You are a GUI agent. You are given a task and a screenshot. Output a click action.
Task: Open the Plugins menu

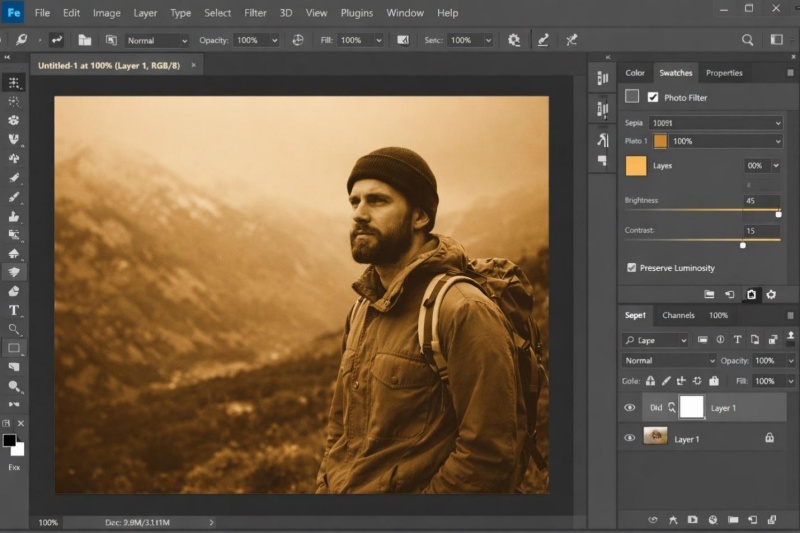click(357, 13)
